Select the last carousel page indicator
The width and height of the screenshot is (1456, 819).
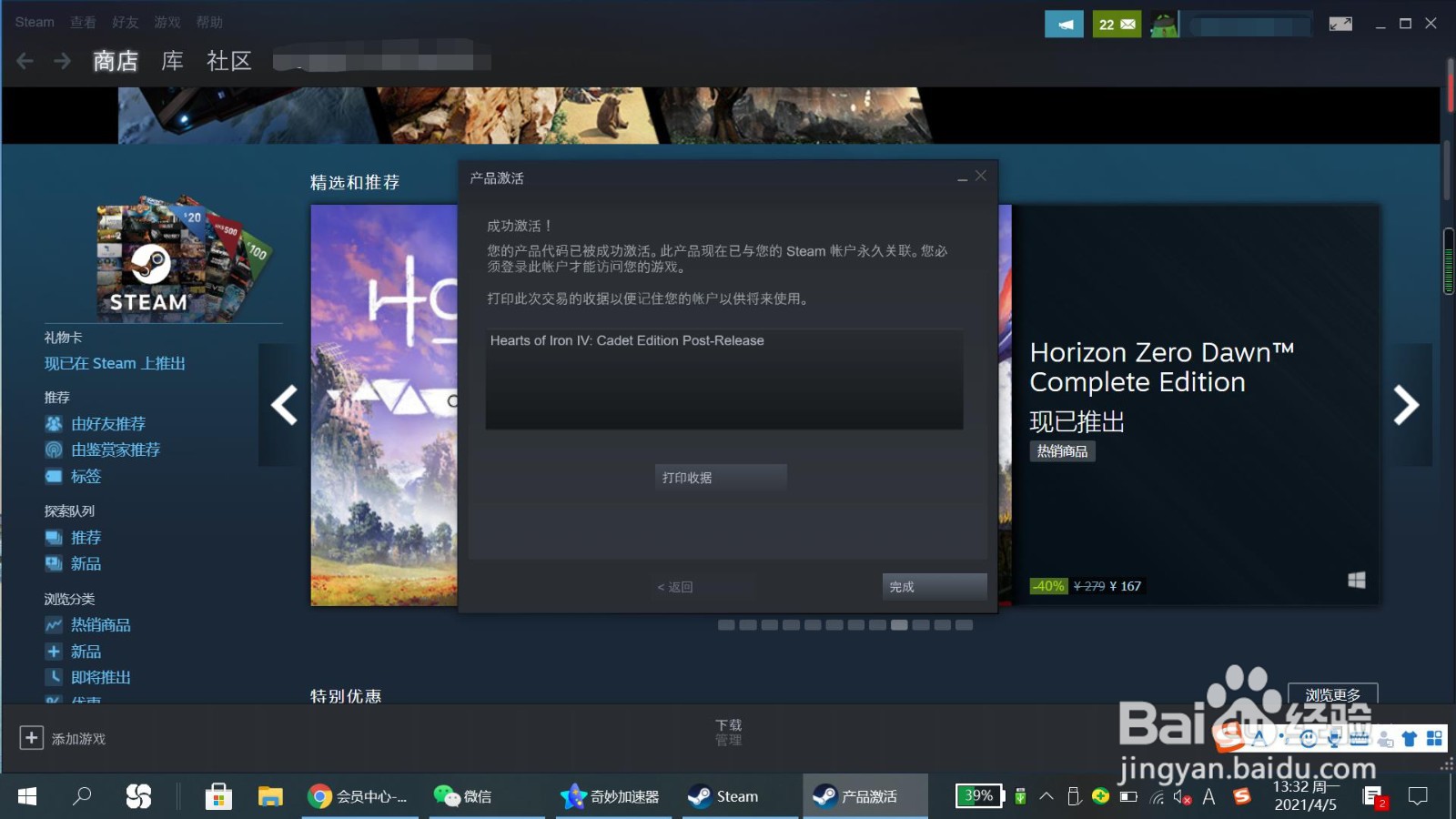click(x=964, y=625)
